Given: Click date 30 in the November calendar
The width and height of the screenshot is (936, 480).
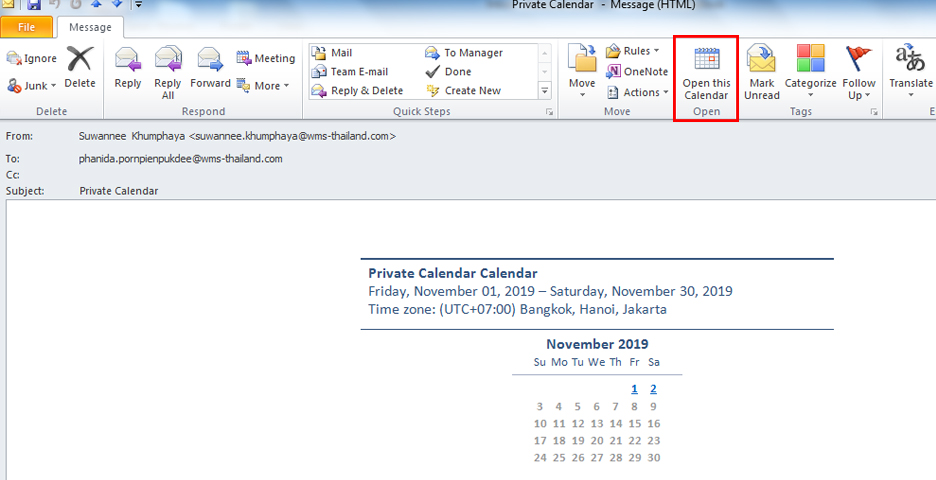Looking at the screenshot, I should [654, 458].
